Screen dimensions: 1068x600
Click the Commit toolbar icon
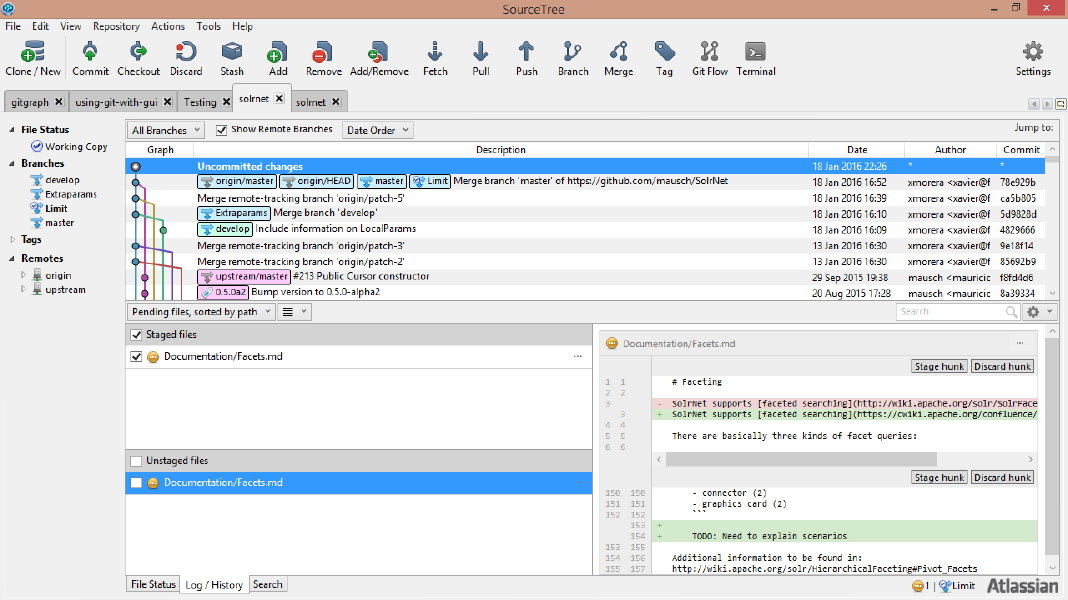tap(90, 58)
